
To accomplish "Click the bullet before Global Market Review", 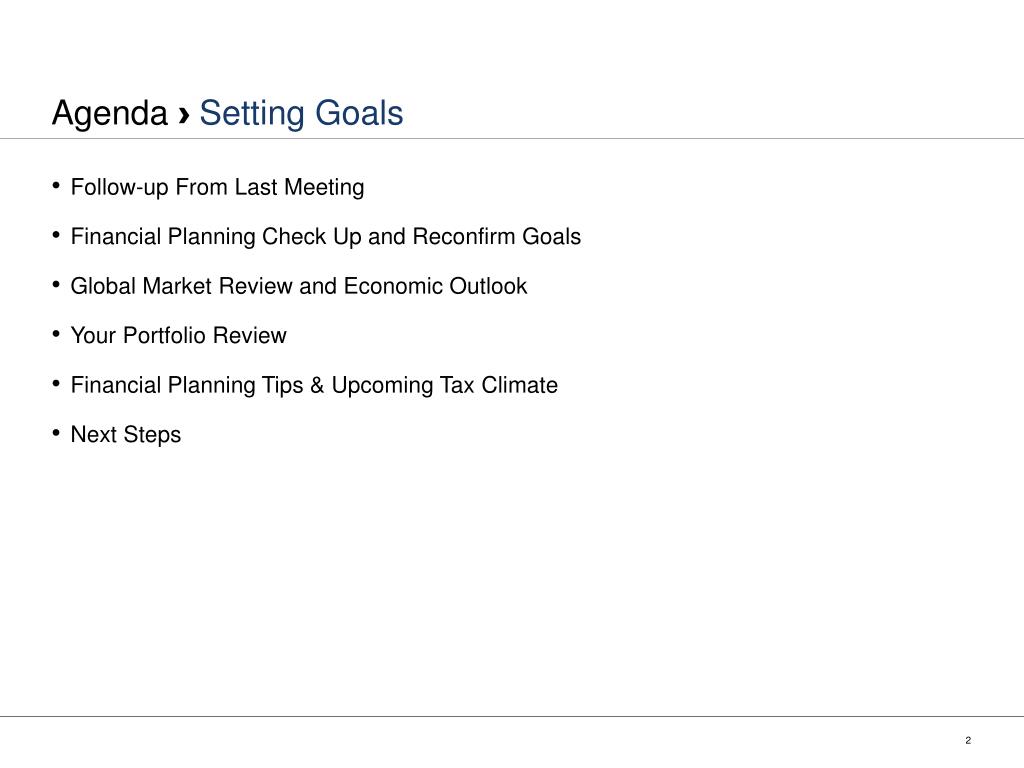I will pos(56,285).
